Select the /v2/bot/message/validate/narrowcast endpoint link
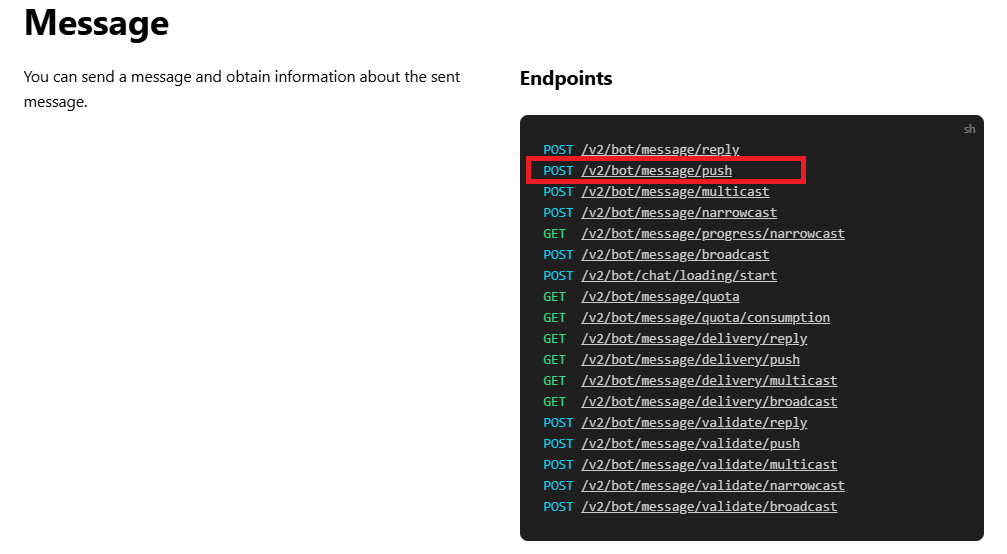Image resolution: width=1007 pixels, height=554 pixels. pyautogui.click(x=713, y=486)
